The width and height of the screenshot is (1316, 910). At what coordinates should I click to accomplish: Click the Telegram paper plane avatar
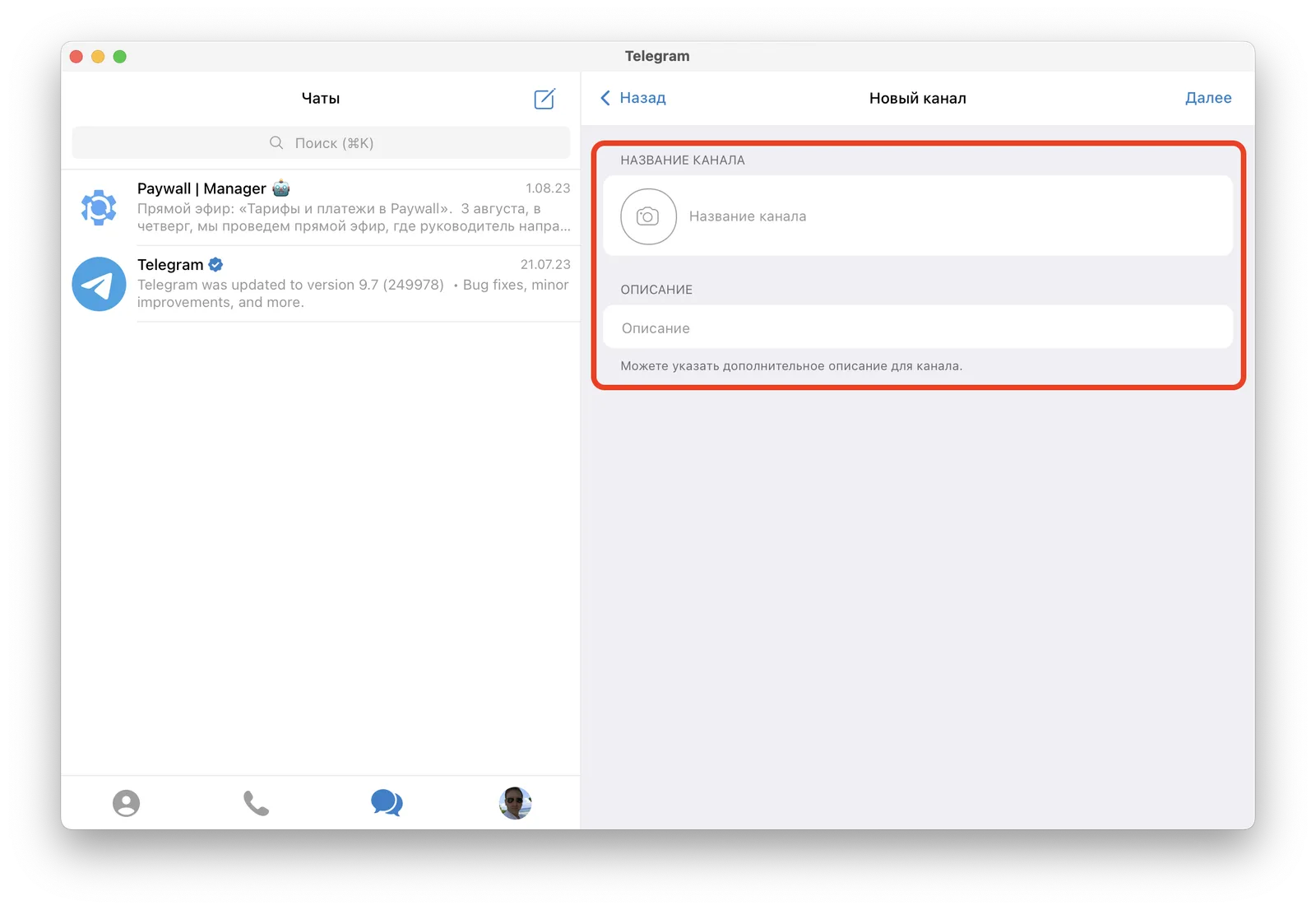click(99, 284)
